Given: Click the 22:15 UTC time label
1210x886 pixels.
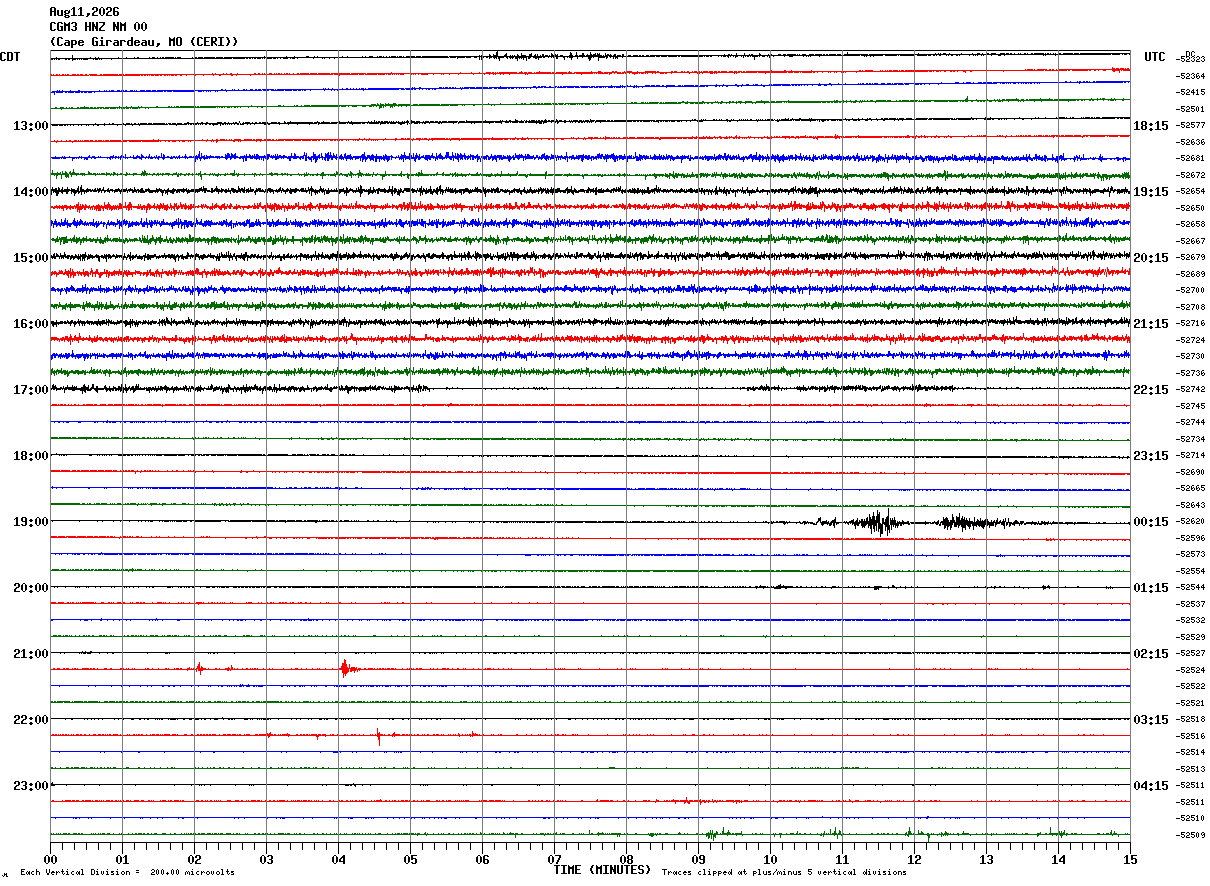Looking at the screenshot, I should [x=1151, y=390].
